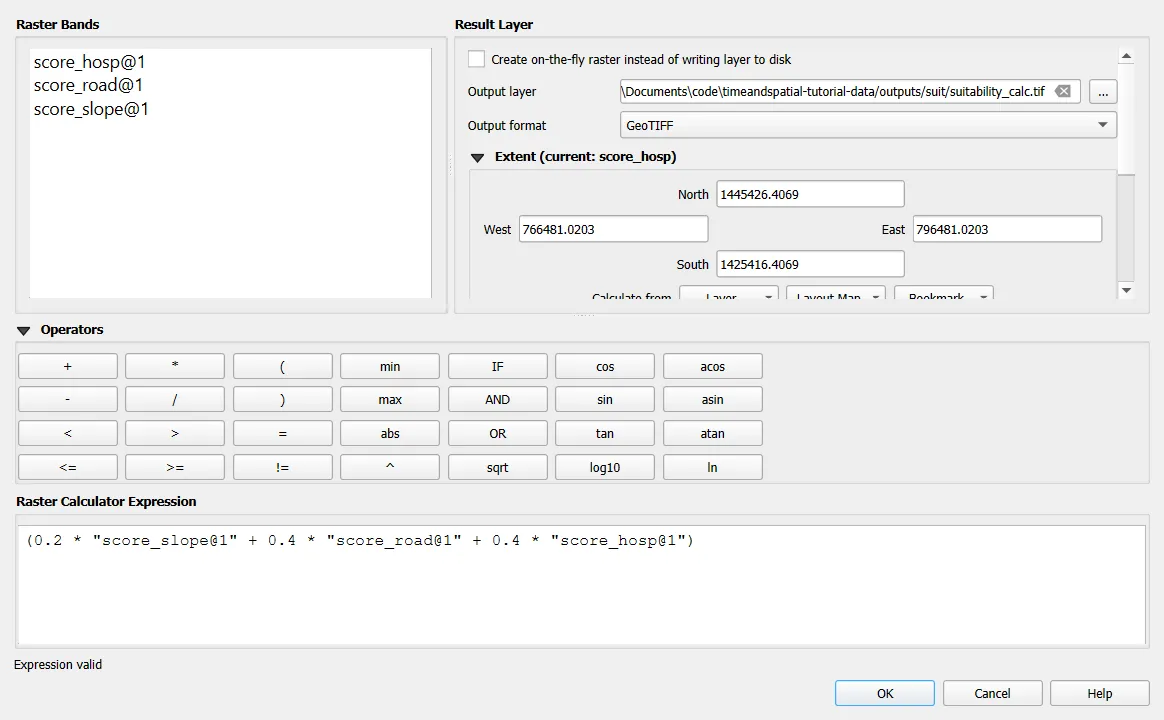This screenshot has height=720, width=1164.
Task: Insert the abs function
Action: [x=390, y=433]
